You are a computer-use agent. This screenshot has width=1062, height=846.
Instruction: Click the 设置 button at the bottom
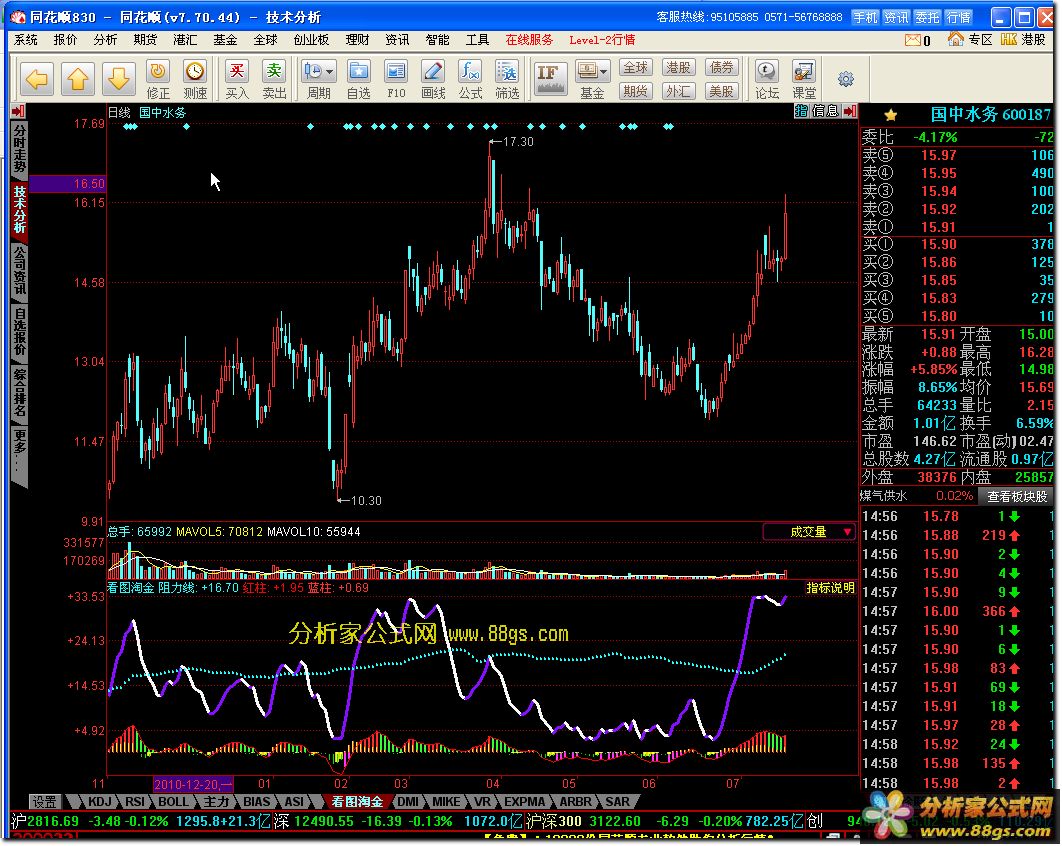click(x=45, y=801)
